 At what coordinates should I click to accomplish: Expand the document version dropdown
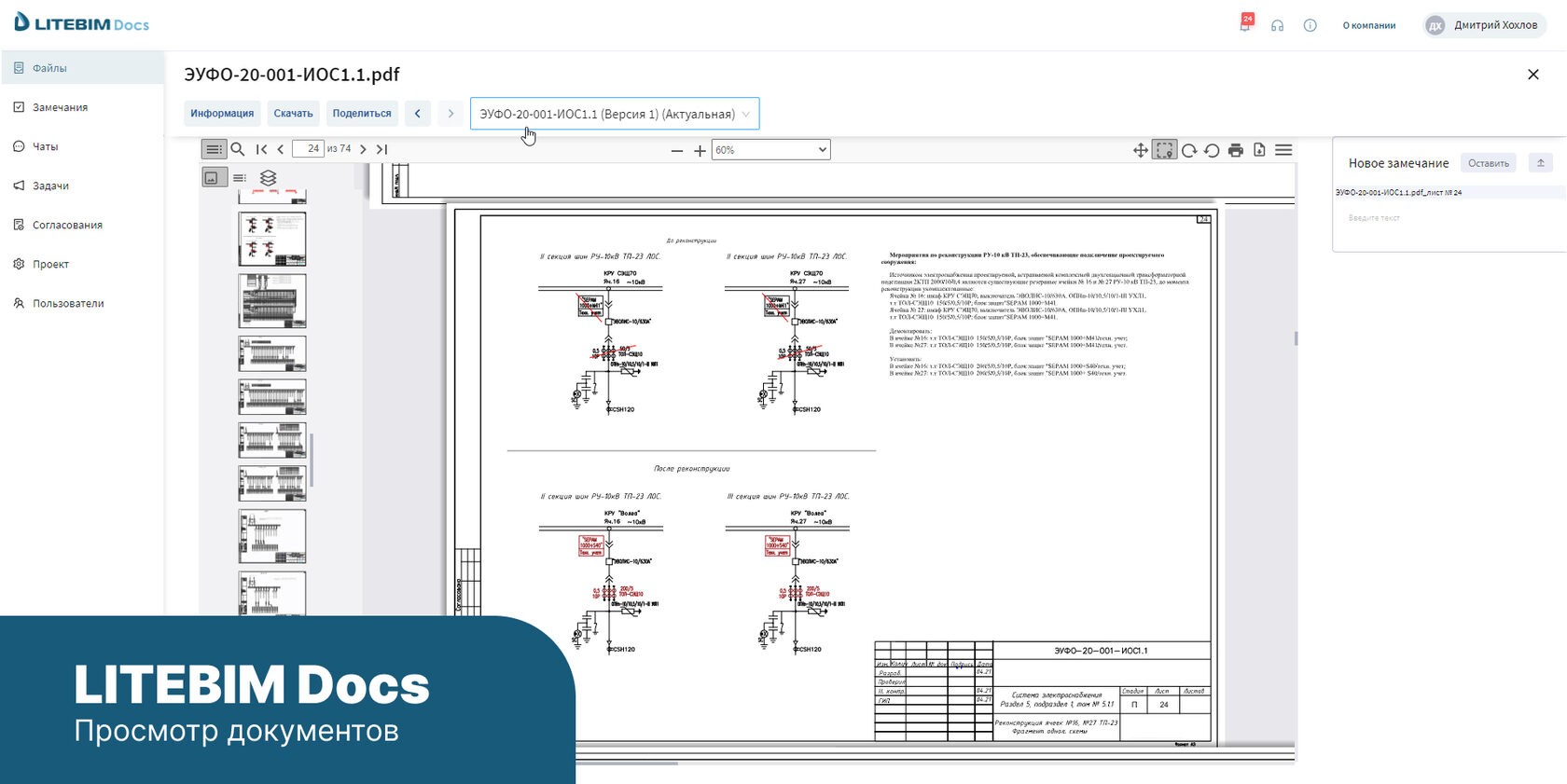(615, 114)
